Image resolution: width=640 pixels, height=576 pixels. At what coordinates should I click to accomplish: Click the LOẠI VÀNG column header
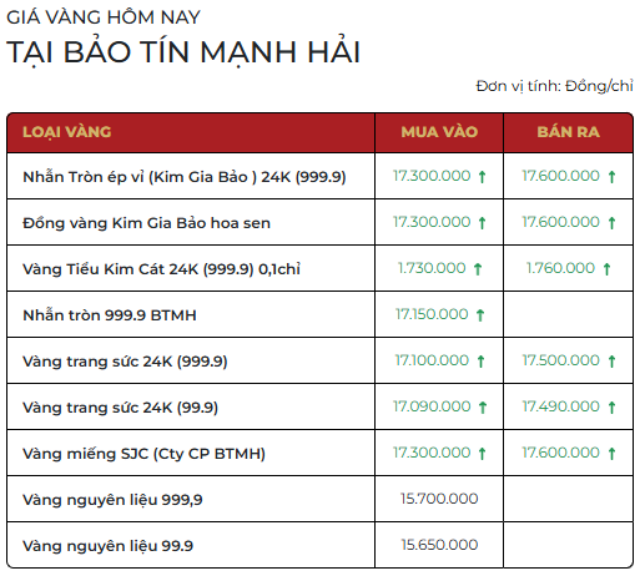(67, 132)
